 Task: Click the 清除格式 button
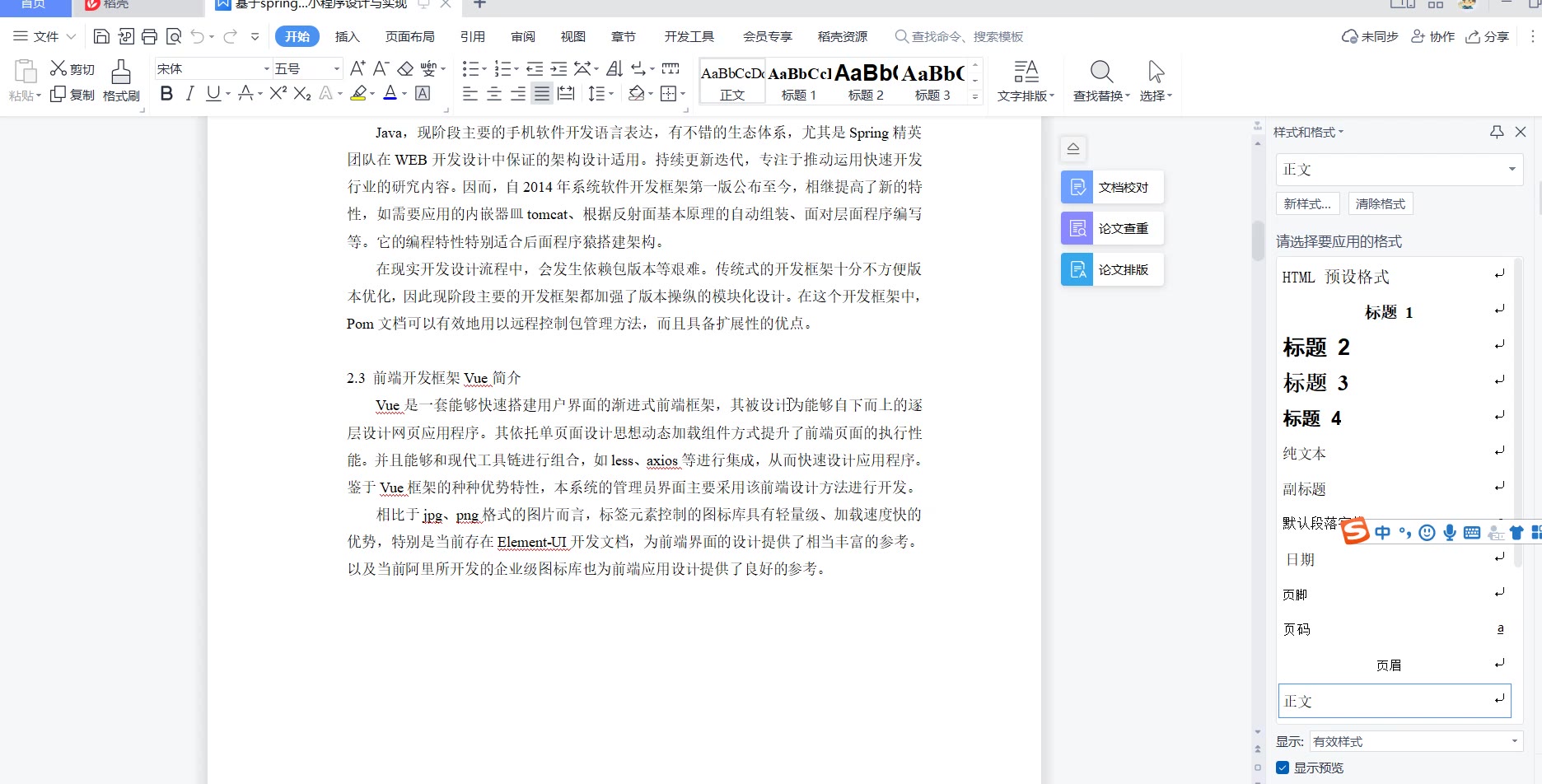coord(1381,203)
